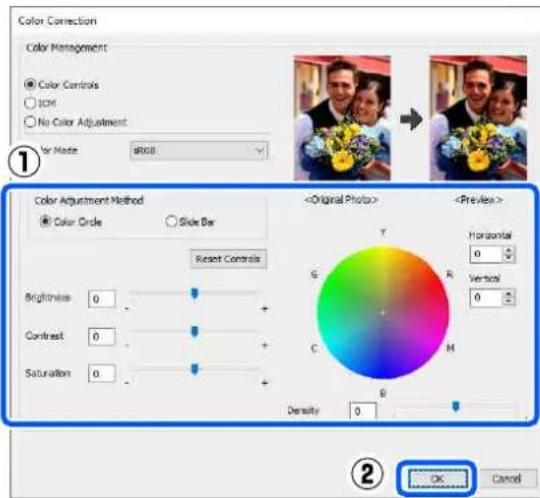This screenshot has height=498, width=540.
Task: Choose the No Color Adjustment option
Action: (30, 122)
